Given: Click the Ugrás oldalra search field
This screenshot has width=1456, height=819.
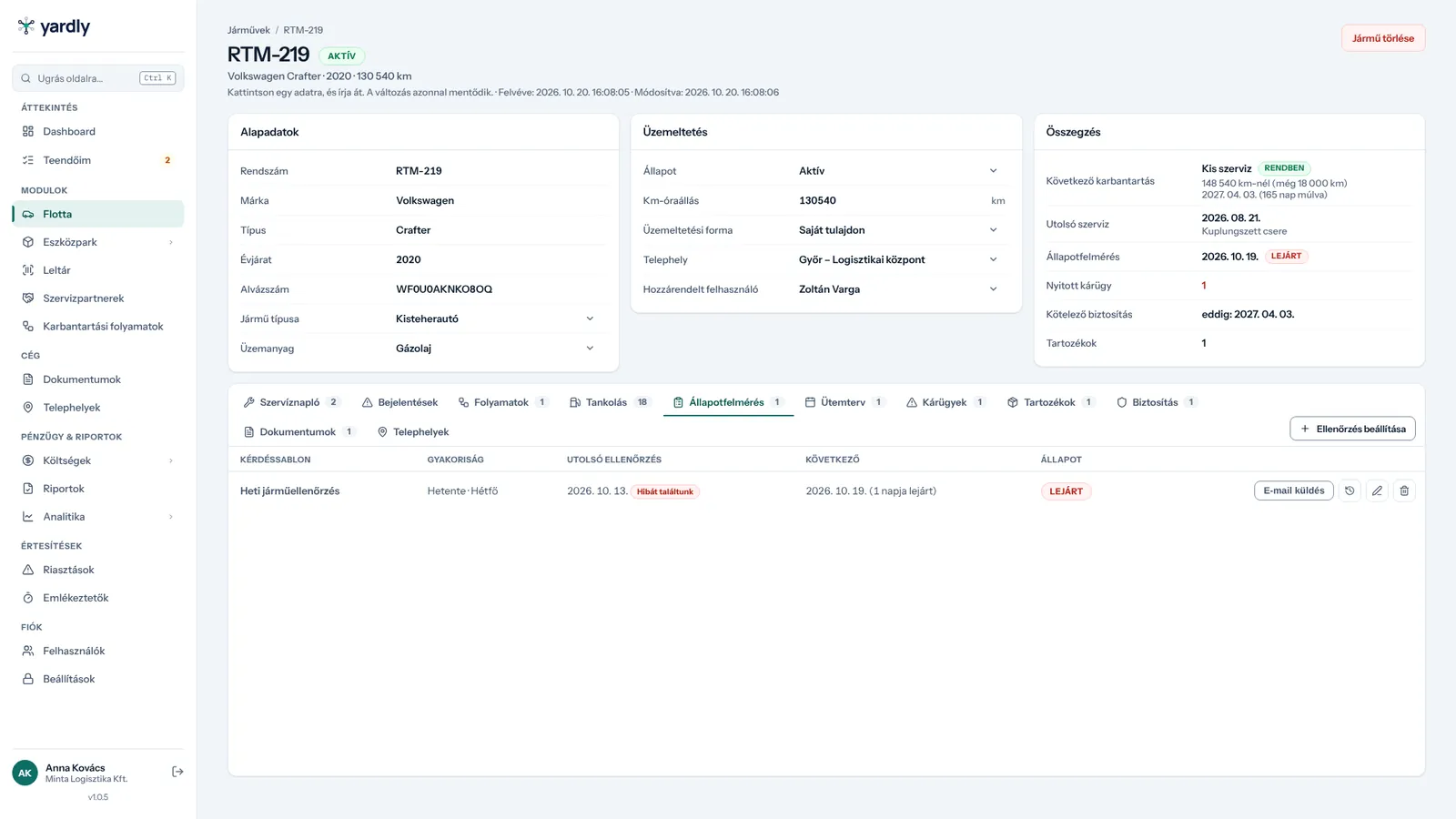Looking at the screenshot, I should [98, 78].
